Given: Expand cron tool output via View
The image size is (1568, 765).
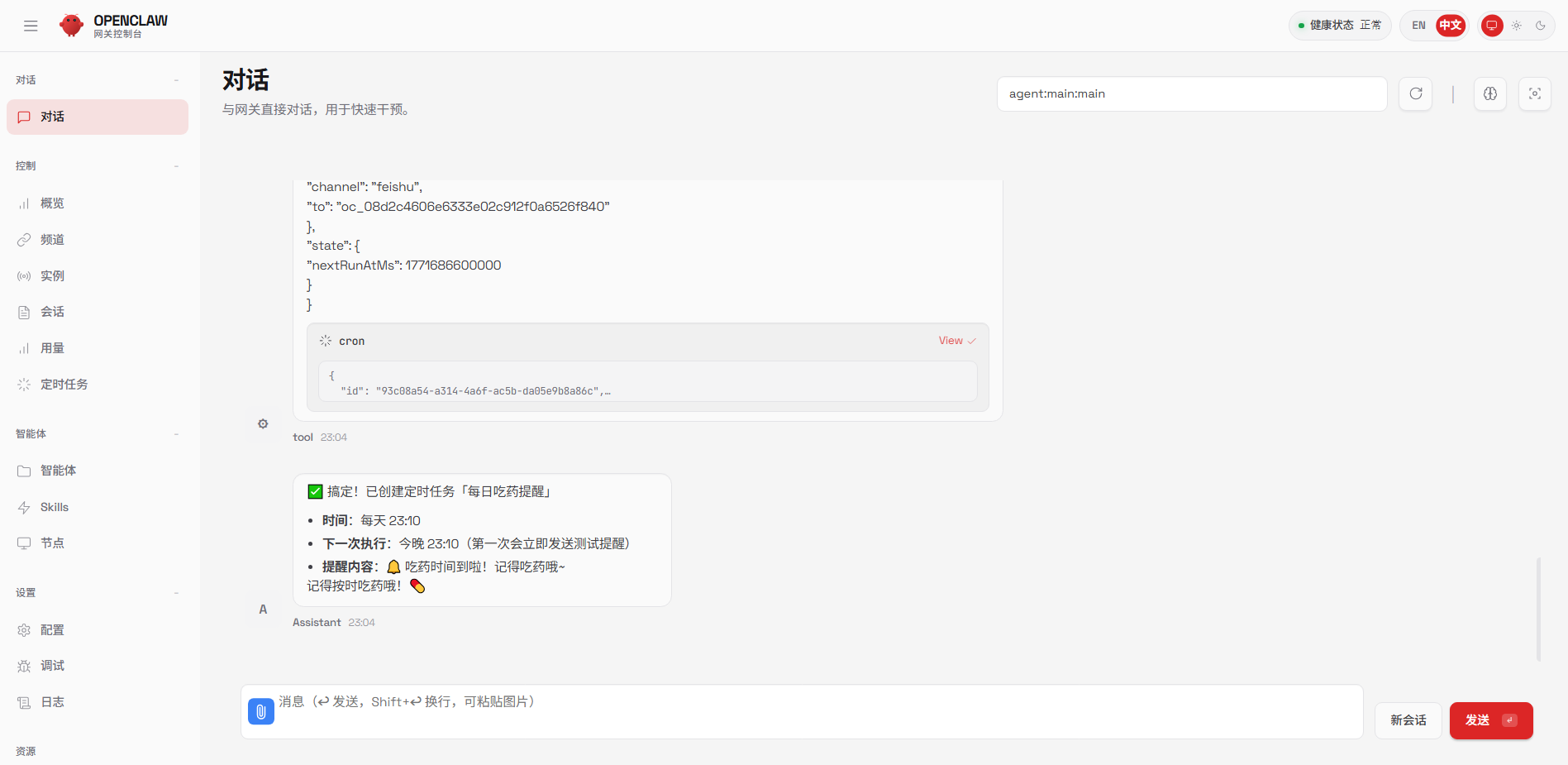Looking at the screenshot, I should [956, 341].
